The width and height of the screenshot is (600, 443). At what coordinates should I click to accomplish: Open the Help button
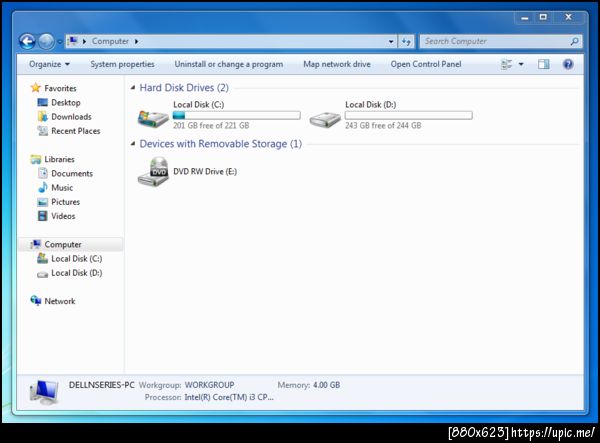point(568,64)
